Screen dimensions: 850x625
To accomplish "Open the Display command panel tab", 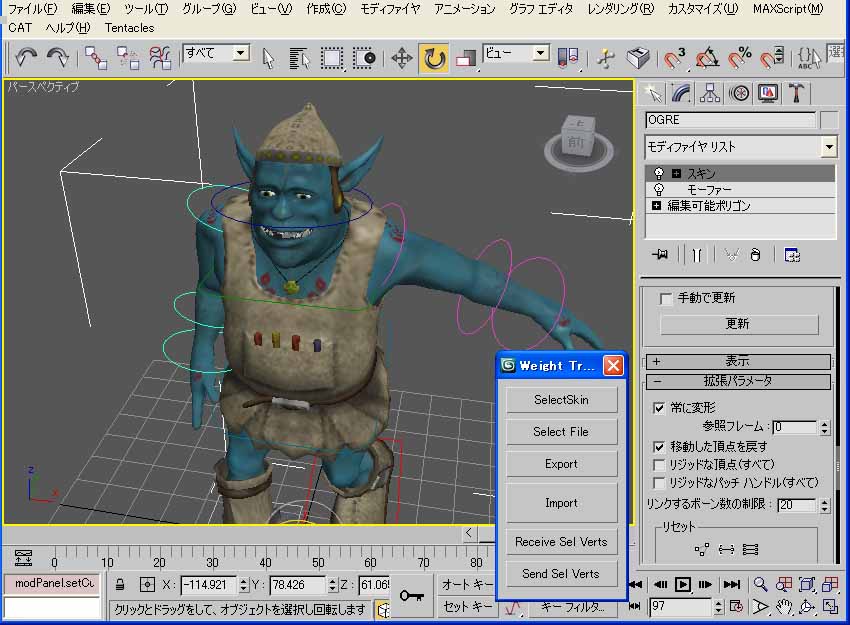I will pos(768,94).
